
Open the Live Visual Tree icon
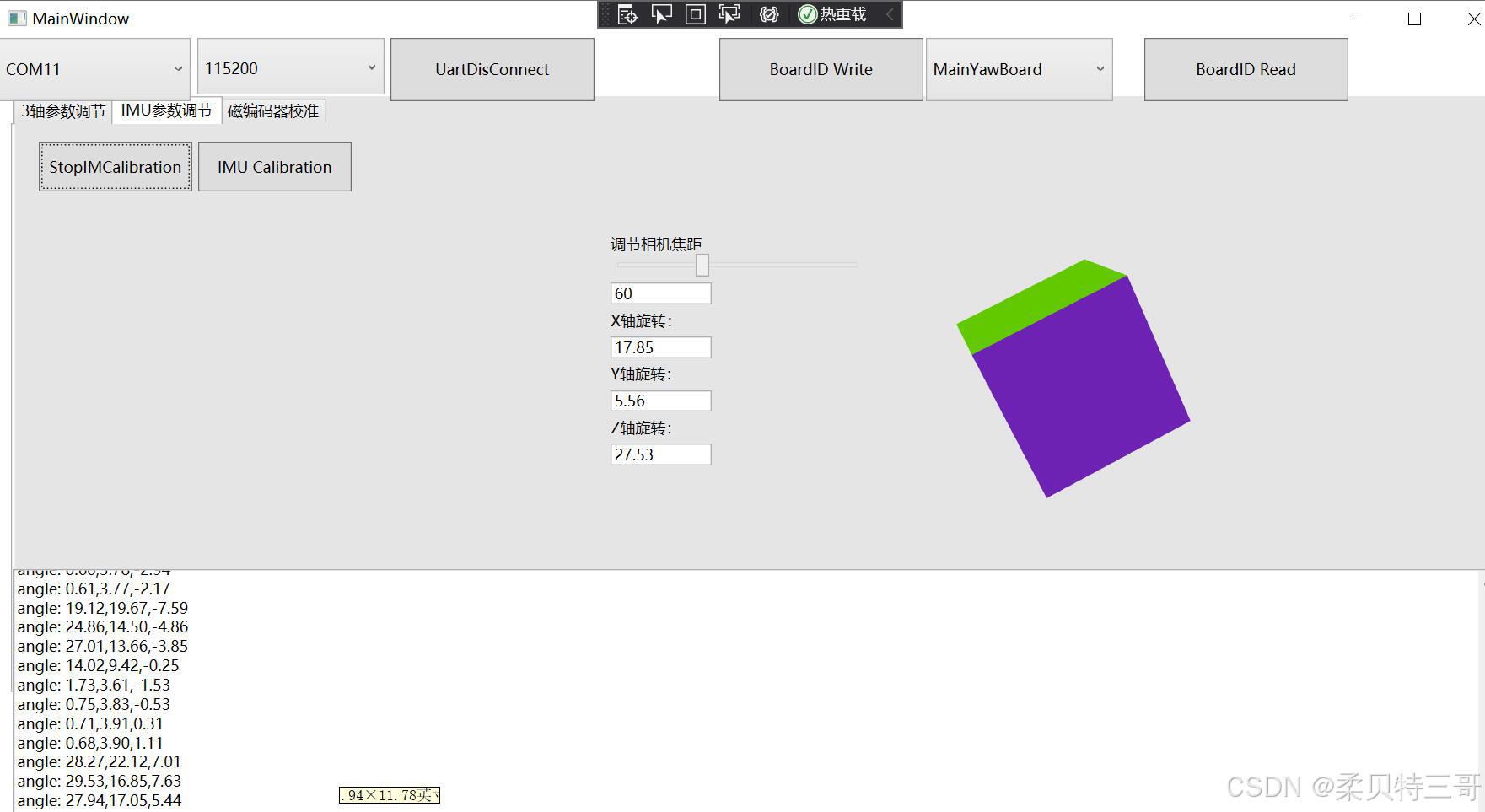click(x=627, y=14)
